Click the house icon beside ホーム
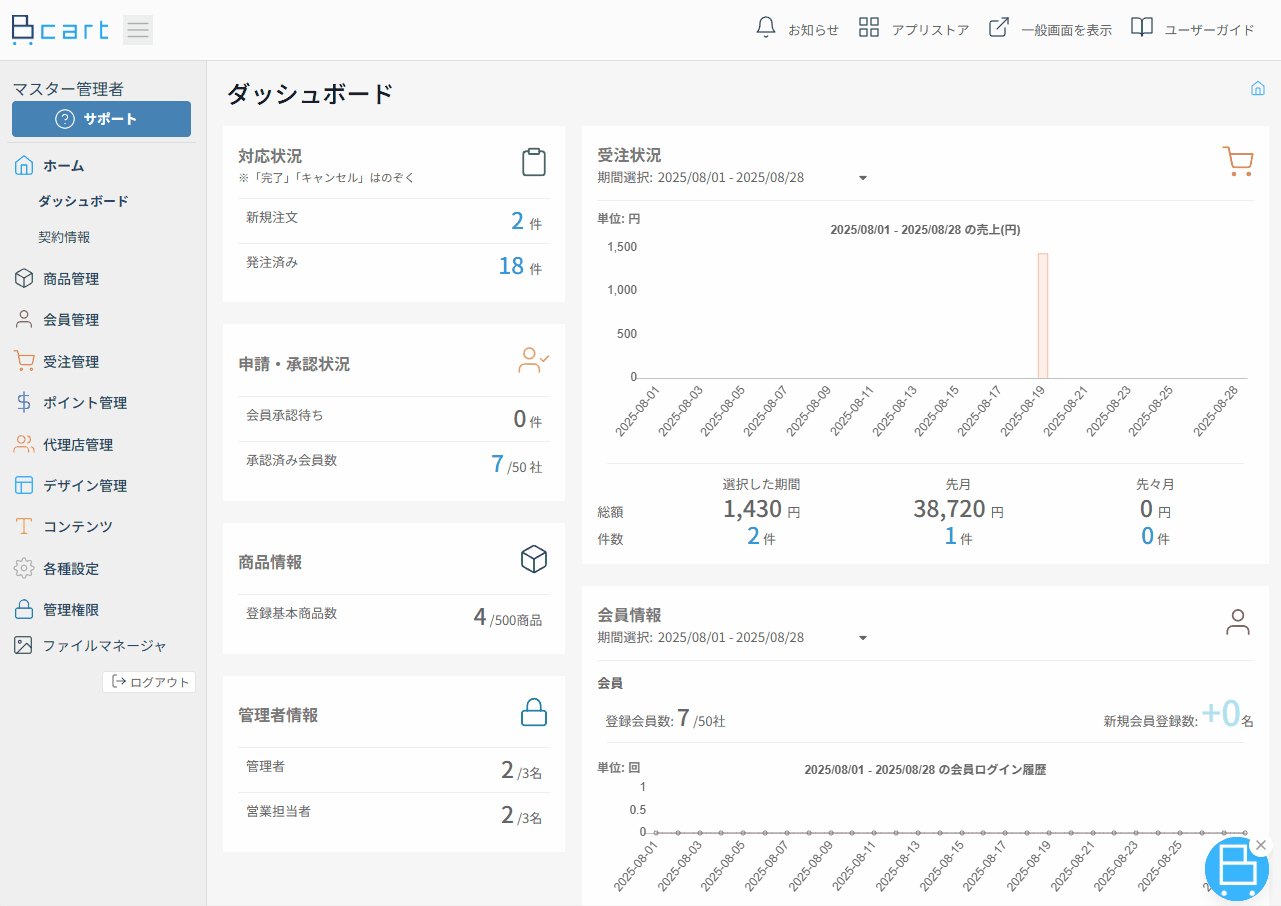 click(x=24, y=166)
